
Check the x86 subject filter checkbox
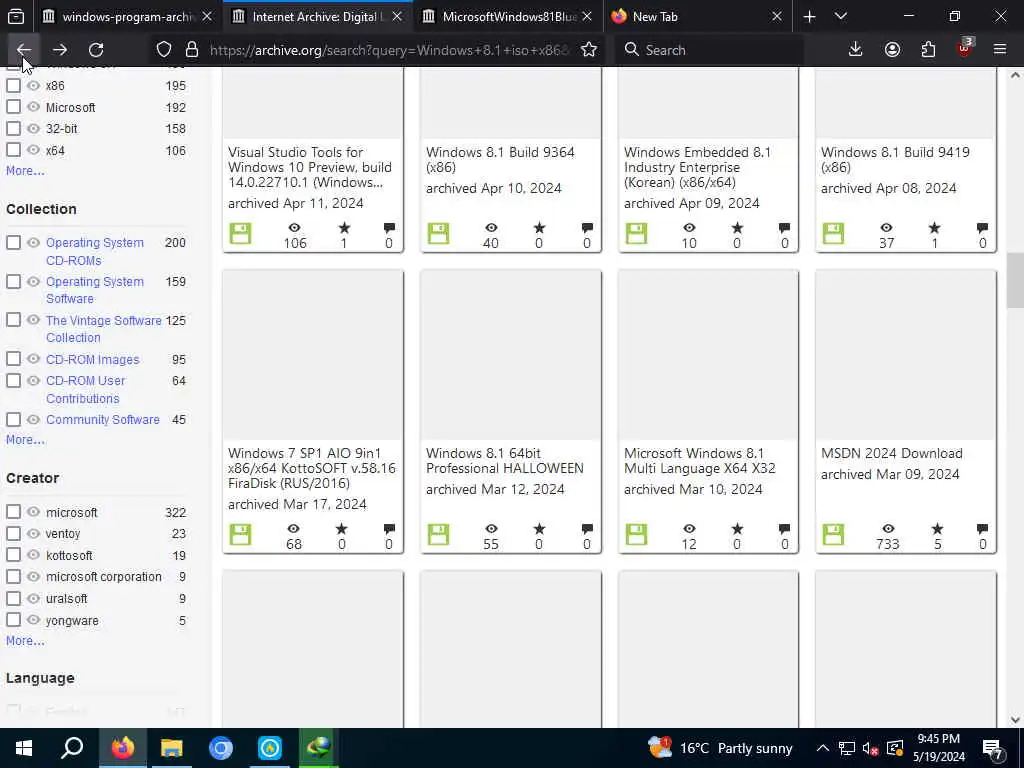[13, 85]
